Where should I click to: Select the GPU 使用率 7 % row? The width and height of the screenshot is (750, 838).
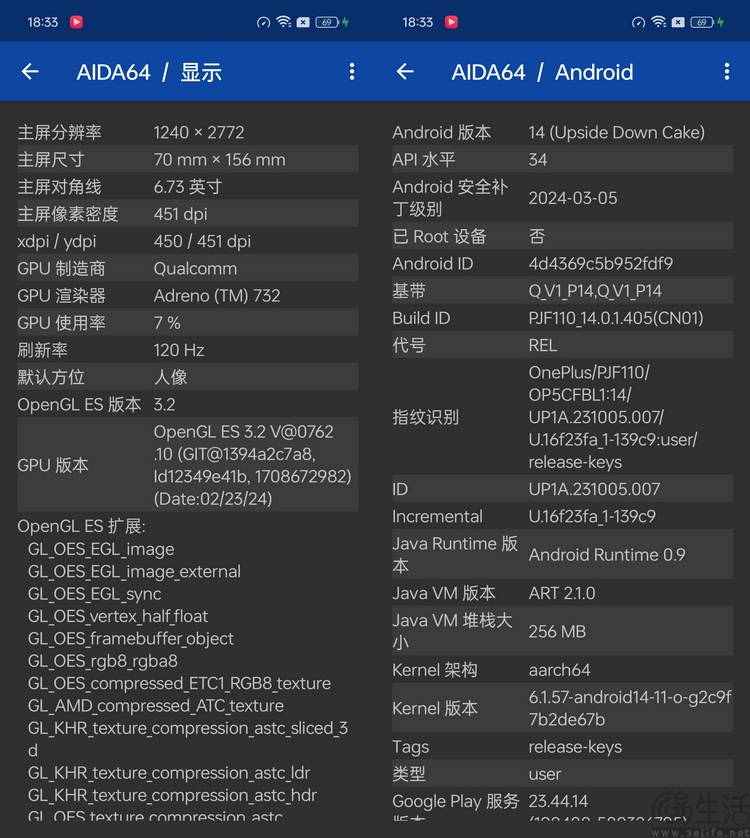tap(188, 323)
